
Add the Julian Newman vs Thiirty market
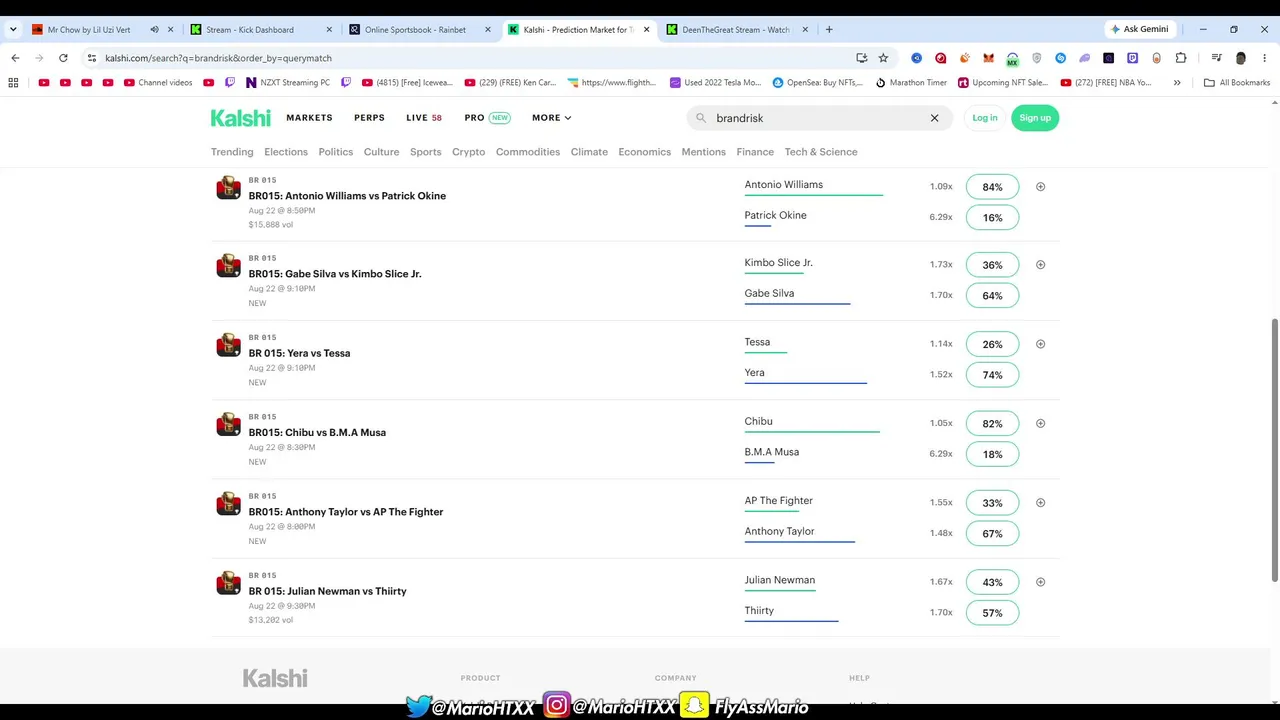(x=1040, y=582)
